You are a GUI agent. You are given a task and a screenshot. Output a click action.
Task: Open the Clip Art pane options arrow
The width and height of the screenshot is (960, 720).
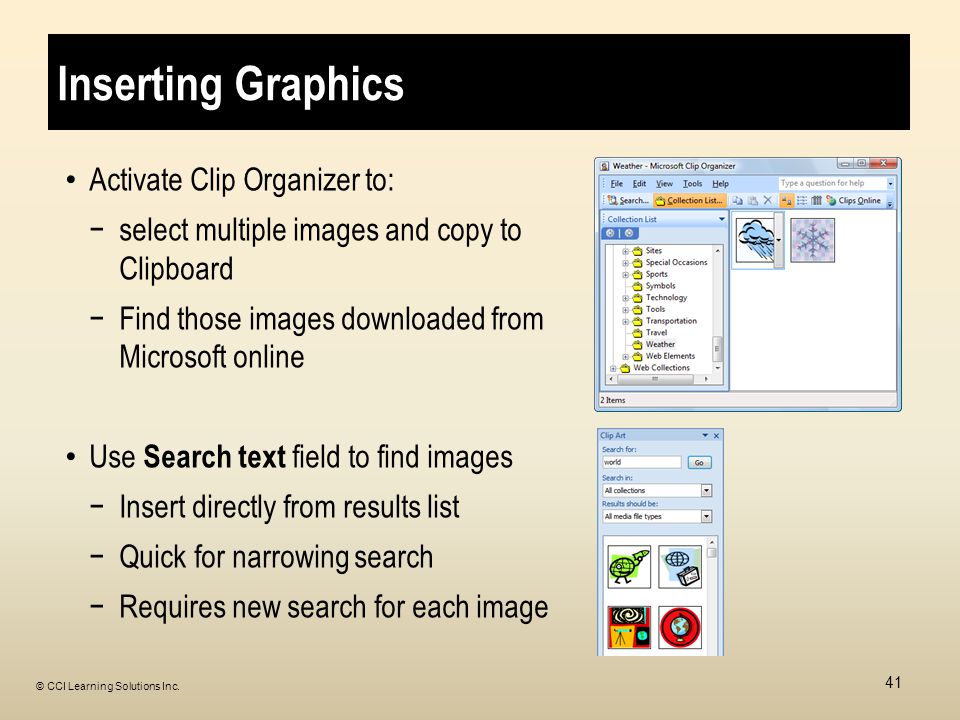(x=705, y=435)
